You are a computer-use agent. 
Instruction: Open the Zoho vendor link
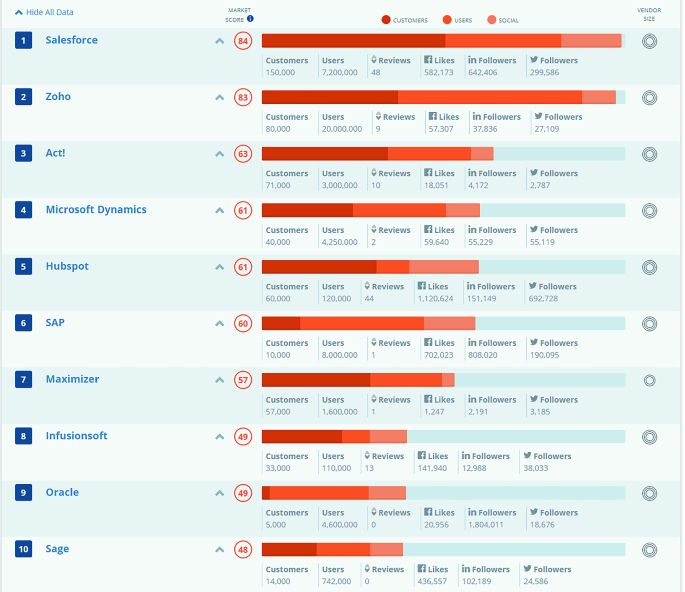coord(58,97)
